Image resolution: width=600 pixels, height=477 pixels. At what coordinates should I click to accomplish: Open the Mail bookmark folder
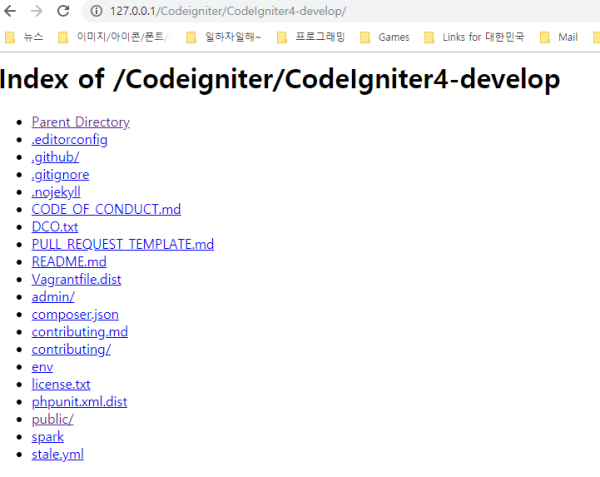click(559, 38)
